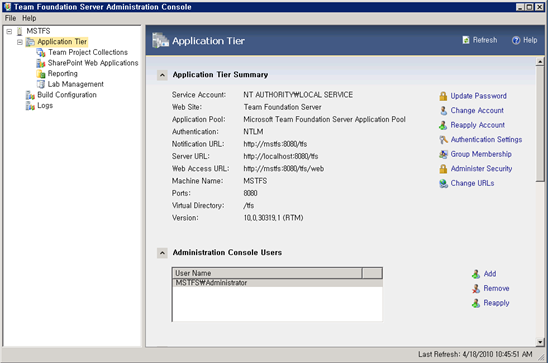Click the Reapply user icon in Console Users
The image size is (548, 363).
click(x=476, y=303)
